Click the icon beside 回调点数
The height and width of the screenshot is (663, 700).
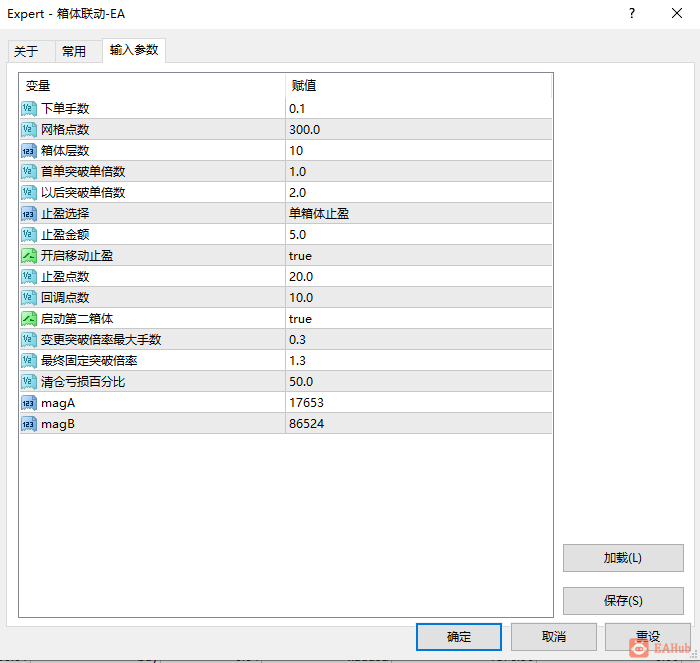pyautogui.click(x=29, y=297)
